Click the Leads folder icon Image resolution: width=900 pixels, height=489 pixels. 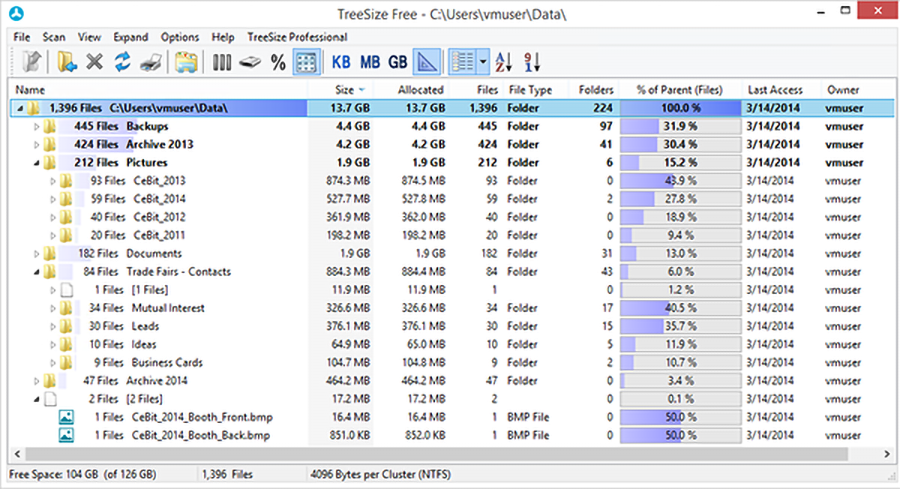click(66, 326)
